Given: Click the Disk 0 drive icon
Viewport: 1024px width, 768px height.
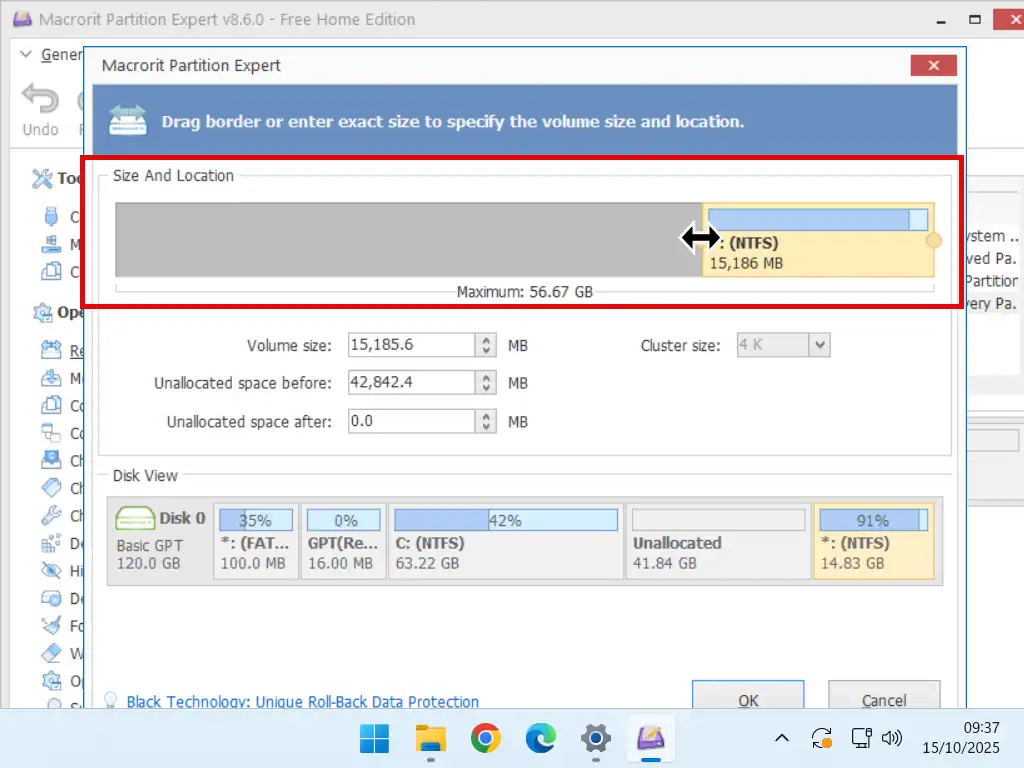Looking at the screenshot, I should coord(134,518).
